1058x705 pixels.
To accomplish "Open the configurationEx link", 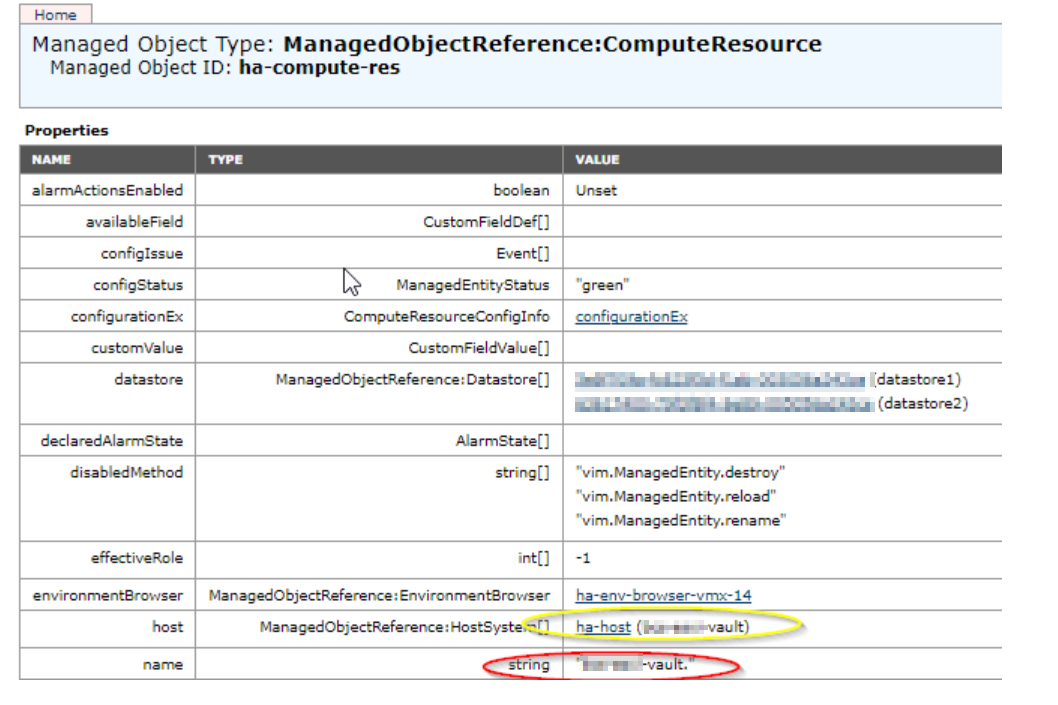I will [x=631, y=317].
